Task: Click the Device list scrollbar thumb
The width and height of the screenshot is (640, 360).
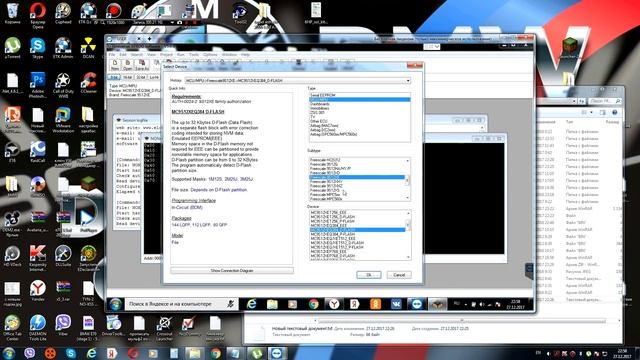Action: coord(408,224)
